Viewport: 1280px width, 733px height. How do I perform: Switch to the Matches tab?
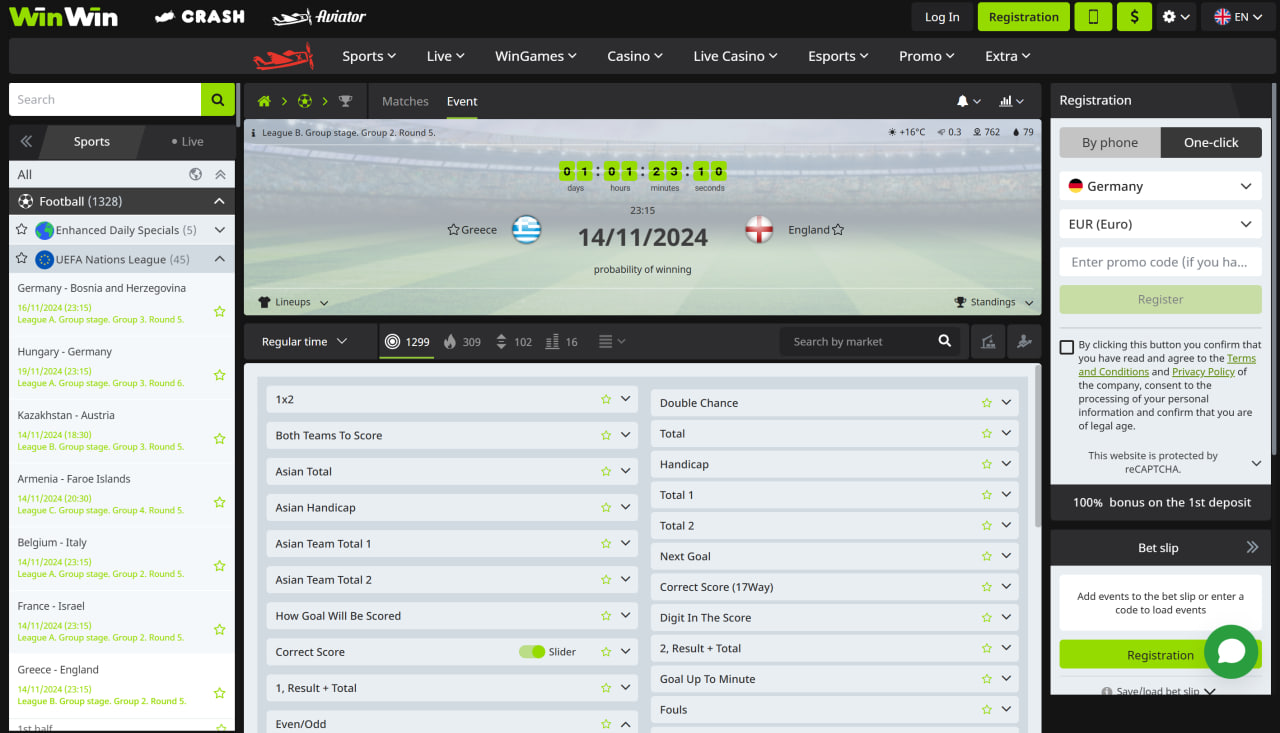(405, 101)
